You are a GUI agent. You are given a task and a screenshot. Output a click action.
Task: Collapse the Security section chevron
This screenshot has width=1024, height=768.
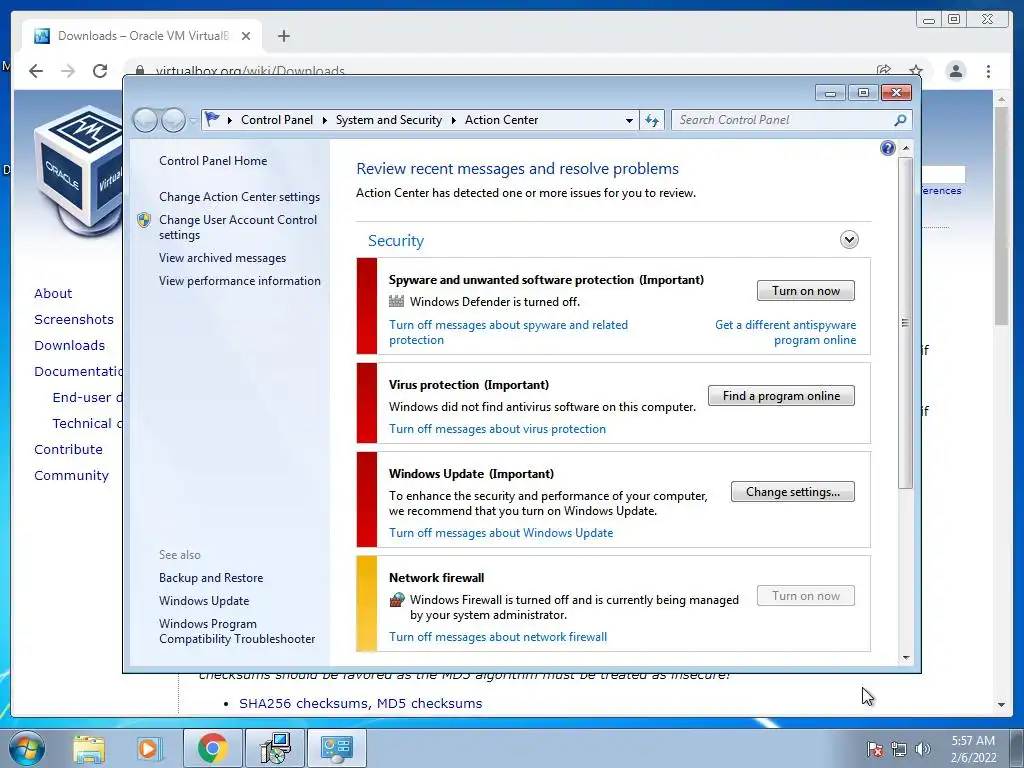849,240
